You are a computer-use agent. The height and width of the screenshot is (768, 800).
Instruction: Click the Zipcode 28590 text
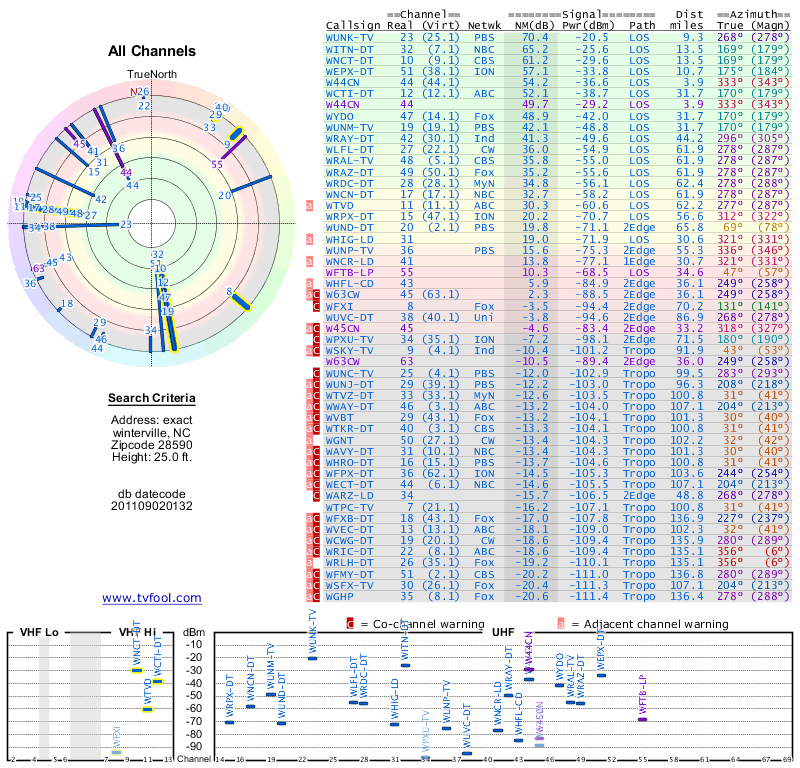pyautogui.click(x=152, y=445)
